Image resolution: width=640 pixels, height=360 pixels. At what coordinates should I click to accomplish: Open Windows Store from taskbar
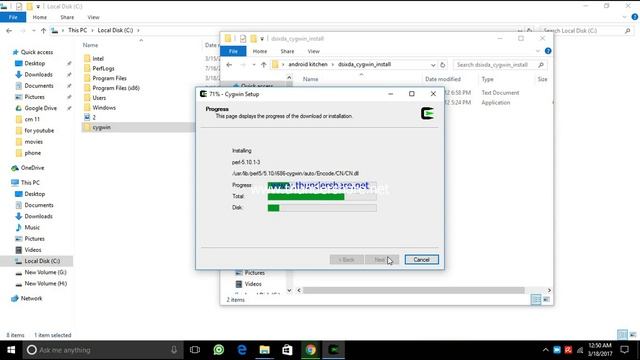coord(287,350)
